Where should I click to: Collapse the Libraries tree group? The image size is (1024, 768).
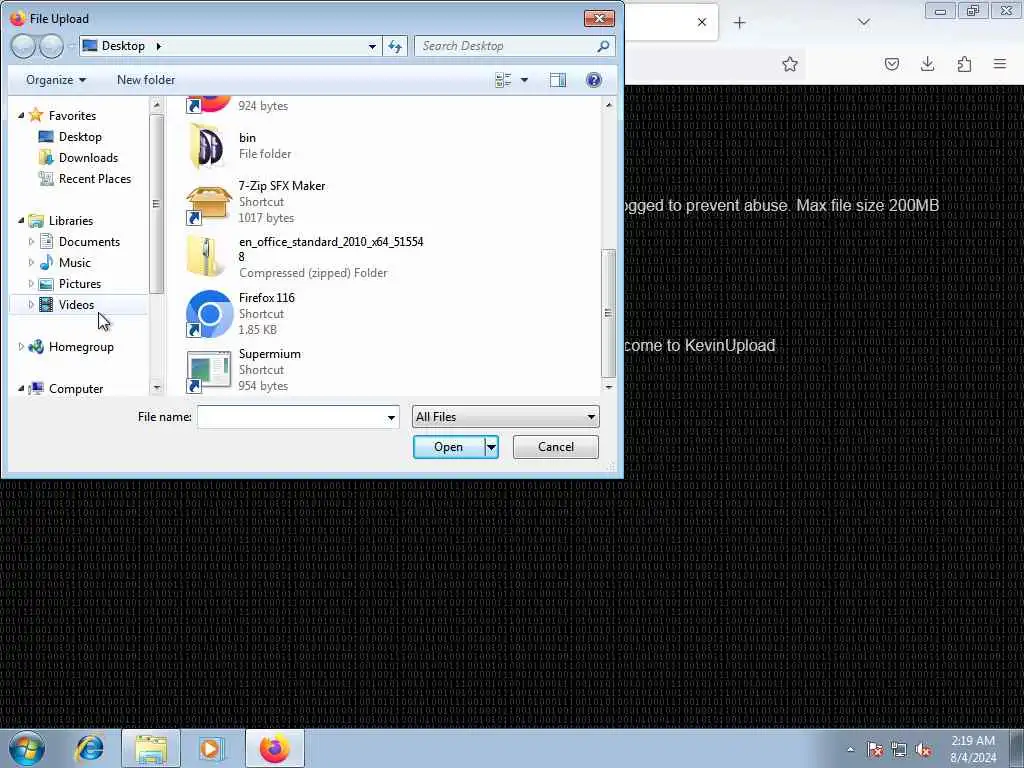click(21, 221)
